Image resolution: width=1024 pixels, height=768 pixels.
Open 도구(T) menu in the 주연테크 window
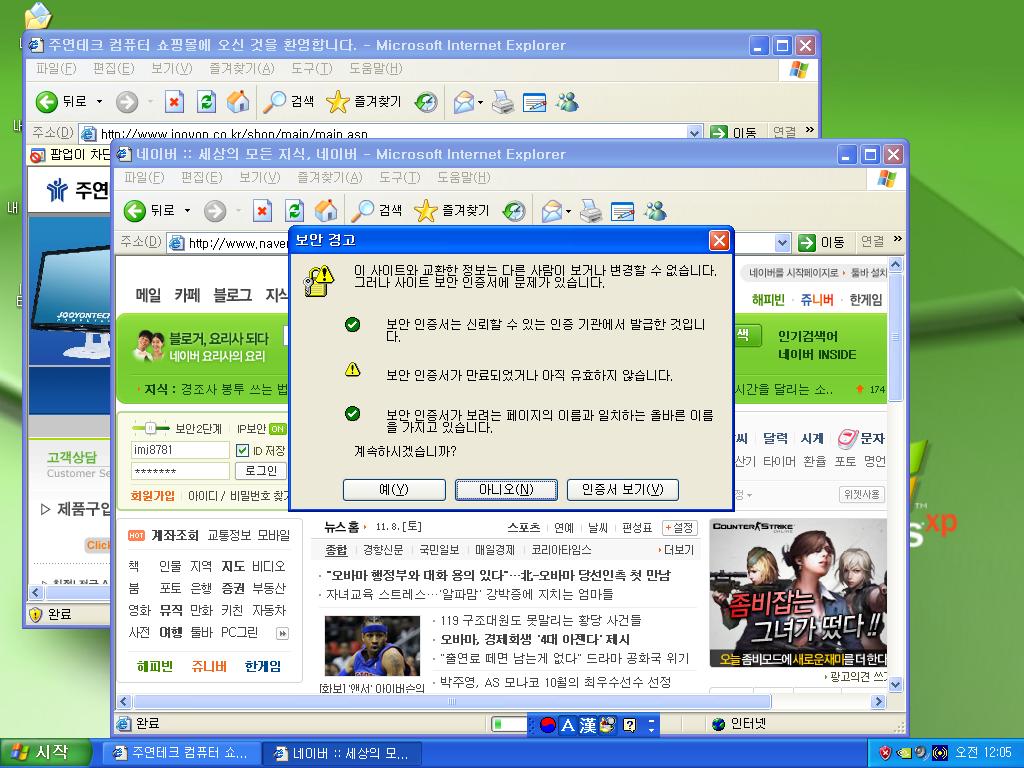(x=312, y=69)
